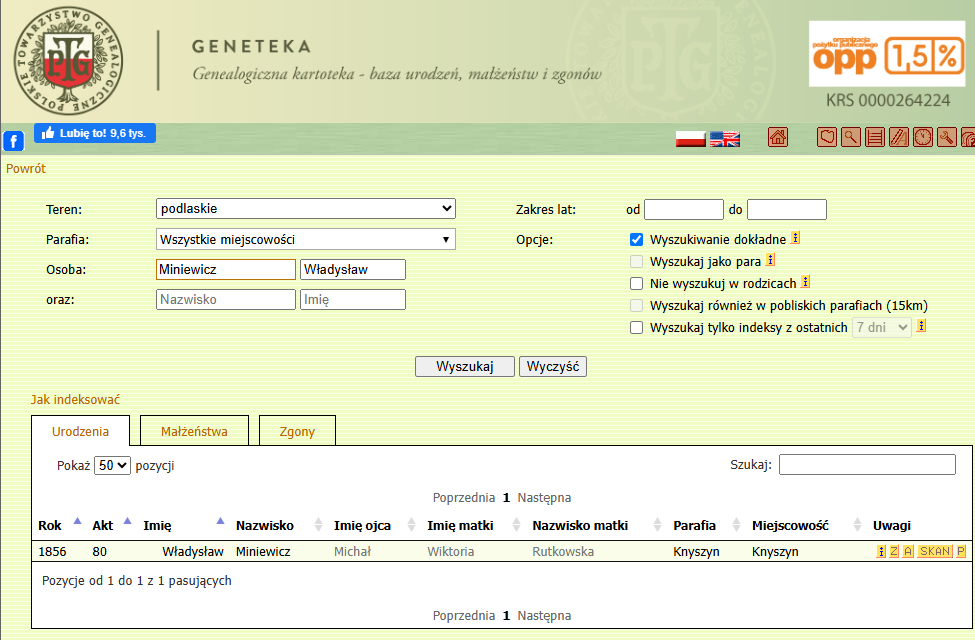
Task: Open the Pokaż 50 pozycji dropdown
Action: 112,465
